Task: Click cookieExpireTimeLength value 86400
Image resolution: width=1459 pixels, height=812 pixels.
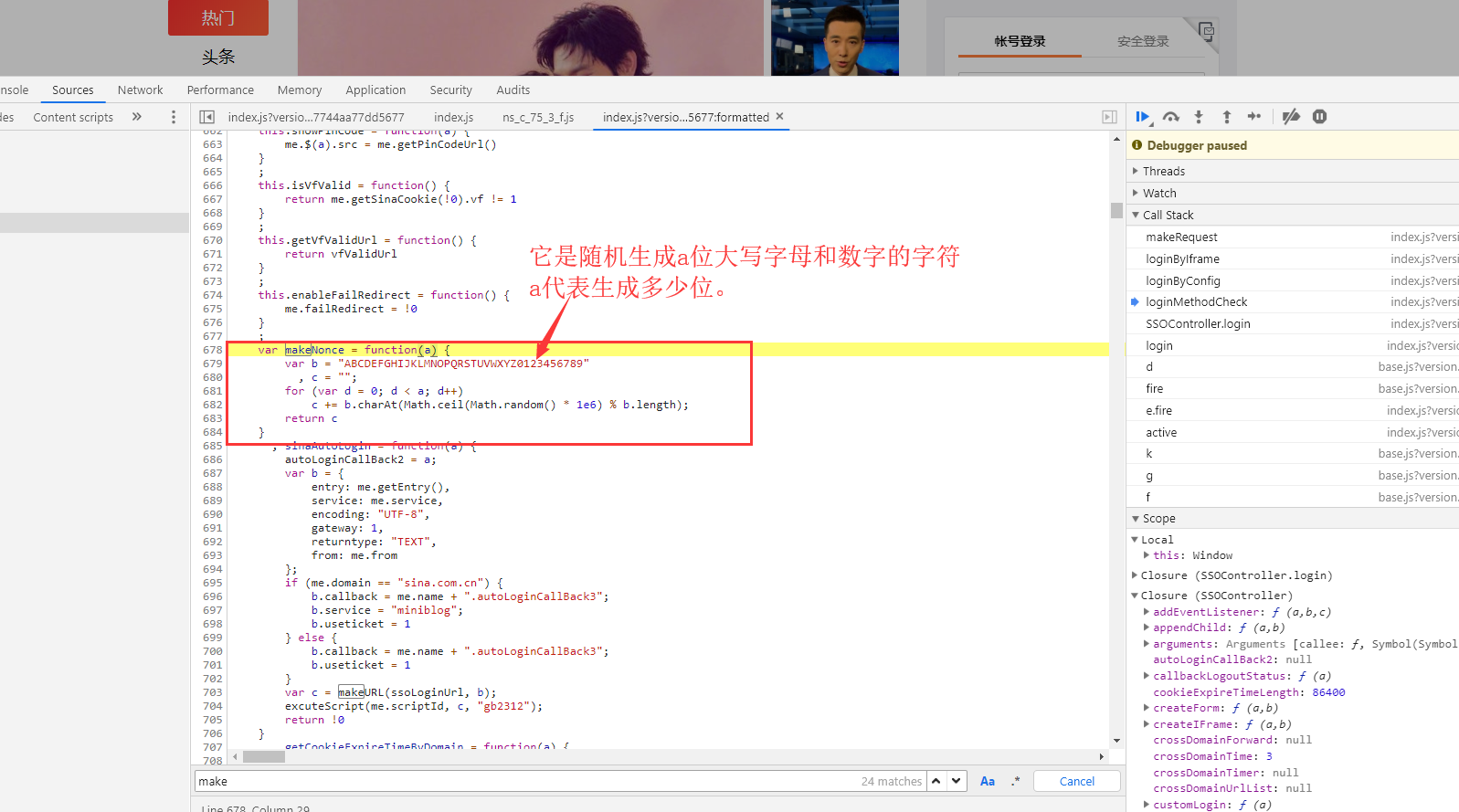Action: click(x=1328, y=692)
